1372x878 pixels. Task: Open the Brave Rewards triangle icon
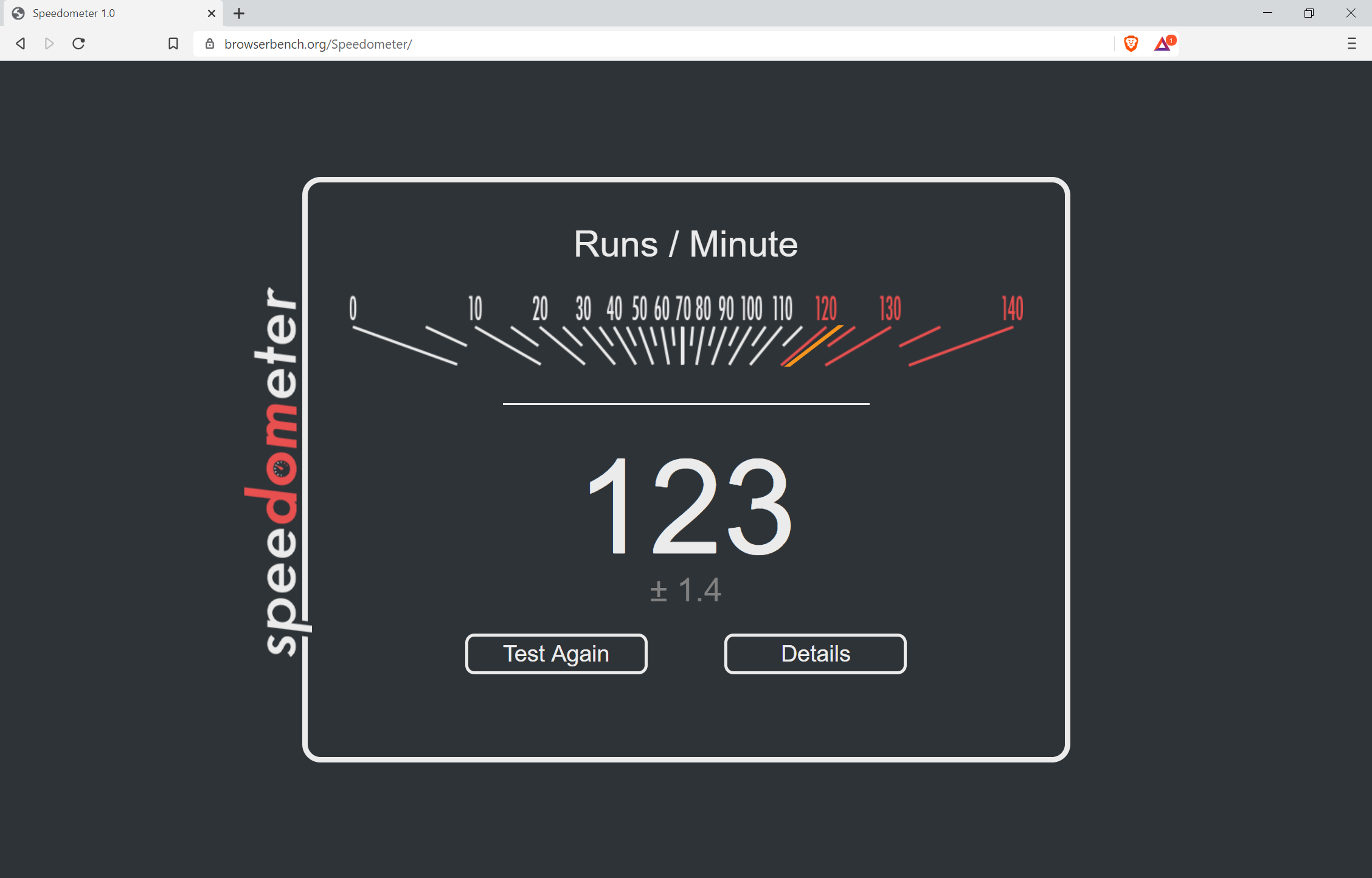click(1164, 44)
